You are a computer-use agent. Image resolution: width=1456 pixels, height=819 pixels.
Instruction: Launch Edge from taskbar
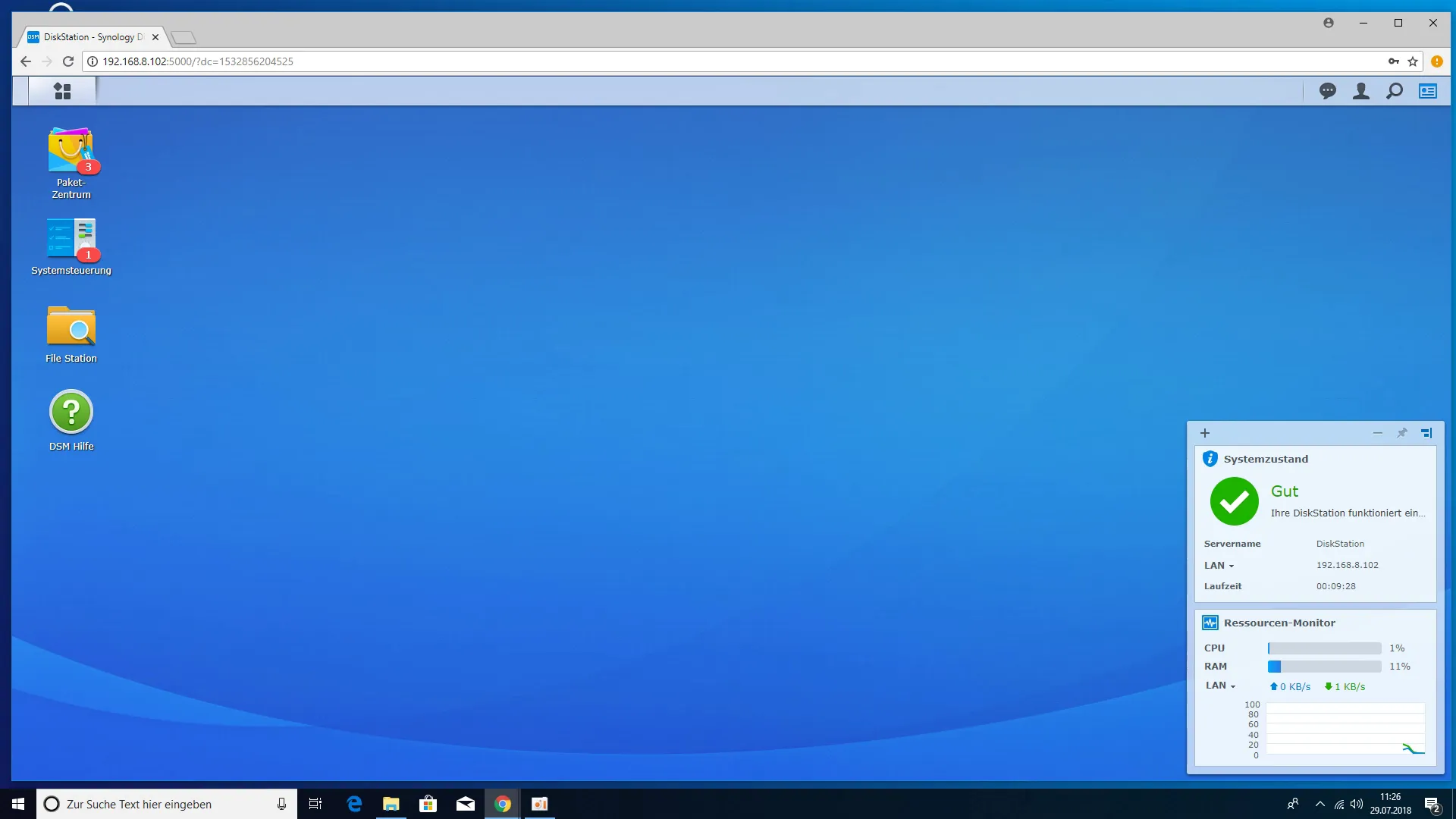pyautogui.click(x=354, y=804)
